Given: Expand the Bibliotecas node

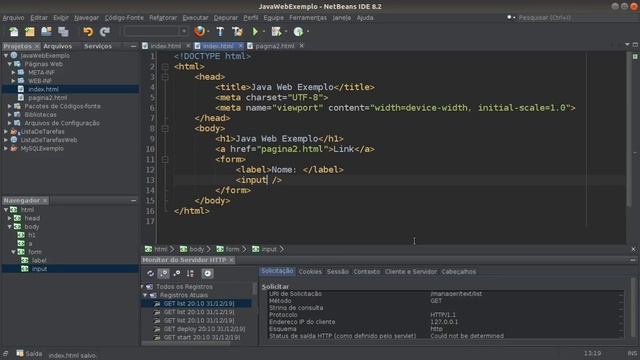Looking at the screenshot, I should [9, 115].
